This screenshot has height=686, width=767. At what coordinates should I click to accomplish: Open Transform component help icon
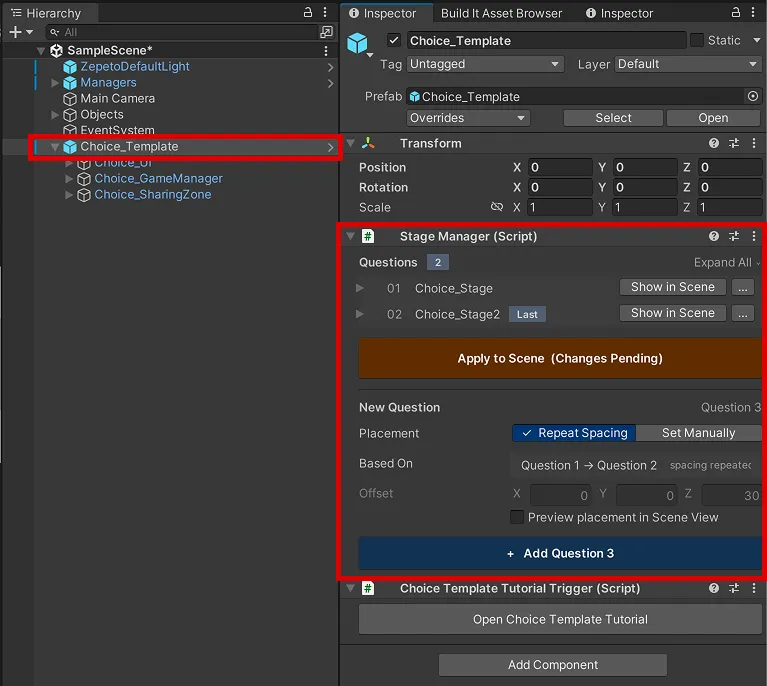pos(714,143)
